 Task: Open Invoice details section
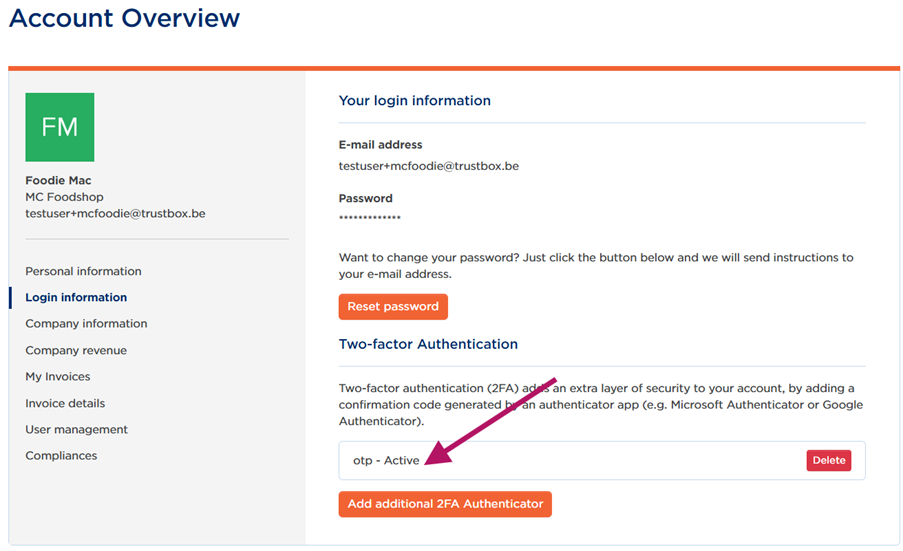click(65, 403)
